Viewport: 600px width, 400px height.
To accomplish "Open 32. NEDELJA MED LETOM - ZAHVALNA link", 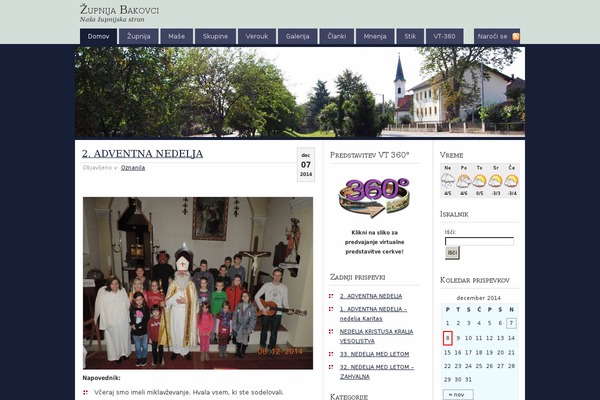I will (377, 372).
